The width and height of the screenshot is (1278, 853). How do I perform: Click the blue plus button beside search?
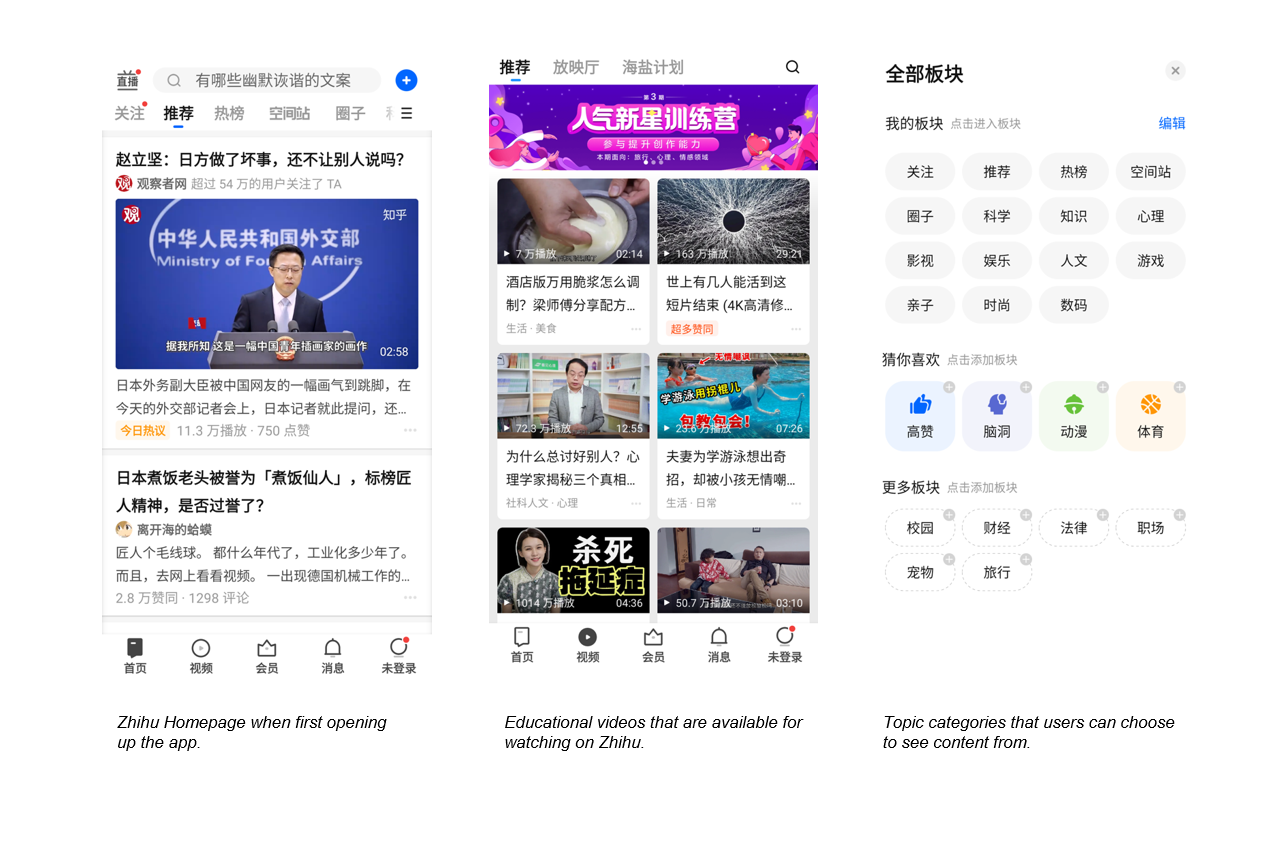(406, 80)
